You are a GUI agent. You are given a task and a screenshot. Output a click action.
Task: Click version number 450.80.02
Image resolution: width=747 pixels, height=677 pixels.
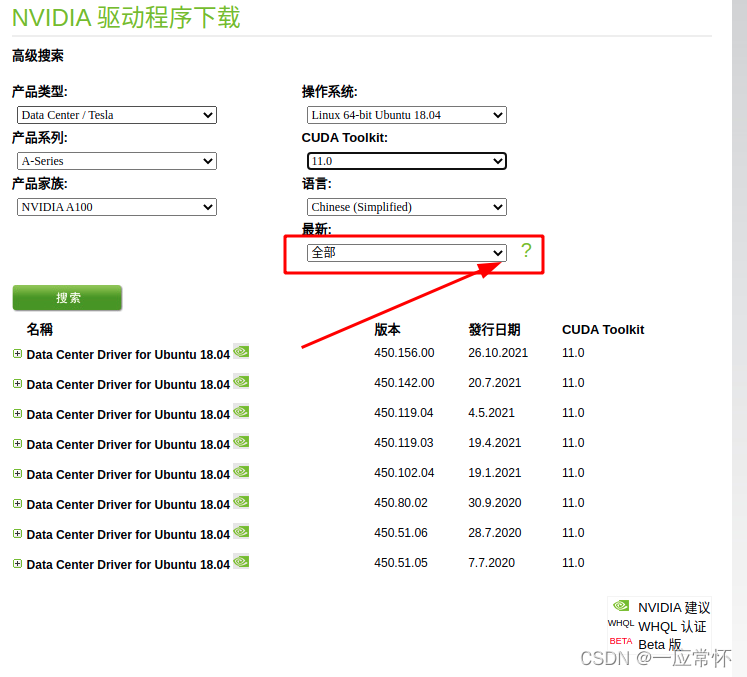click(401, 503)
